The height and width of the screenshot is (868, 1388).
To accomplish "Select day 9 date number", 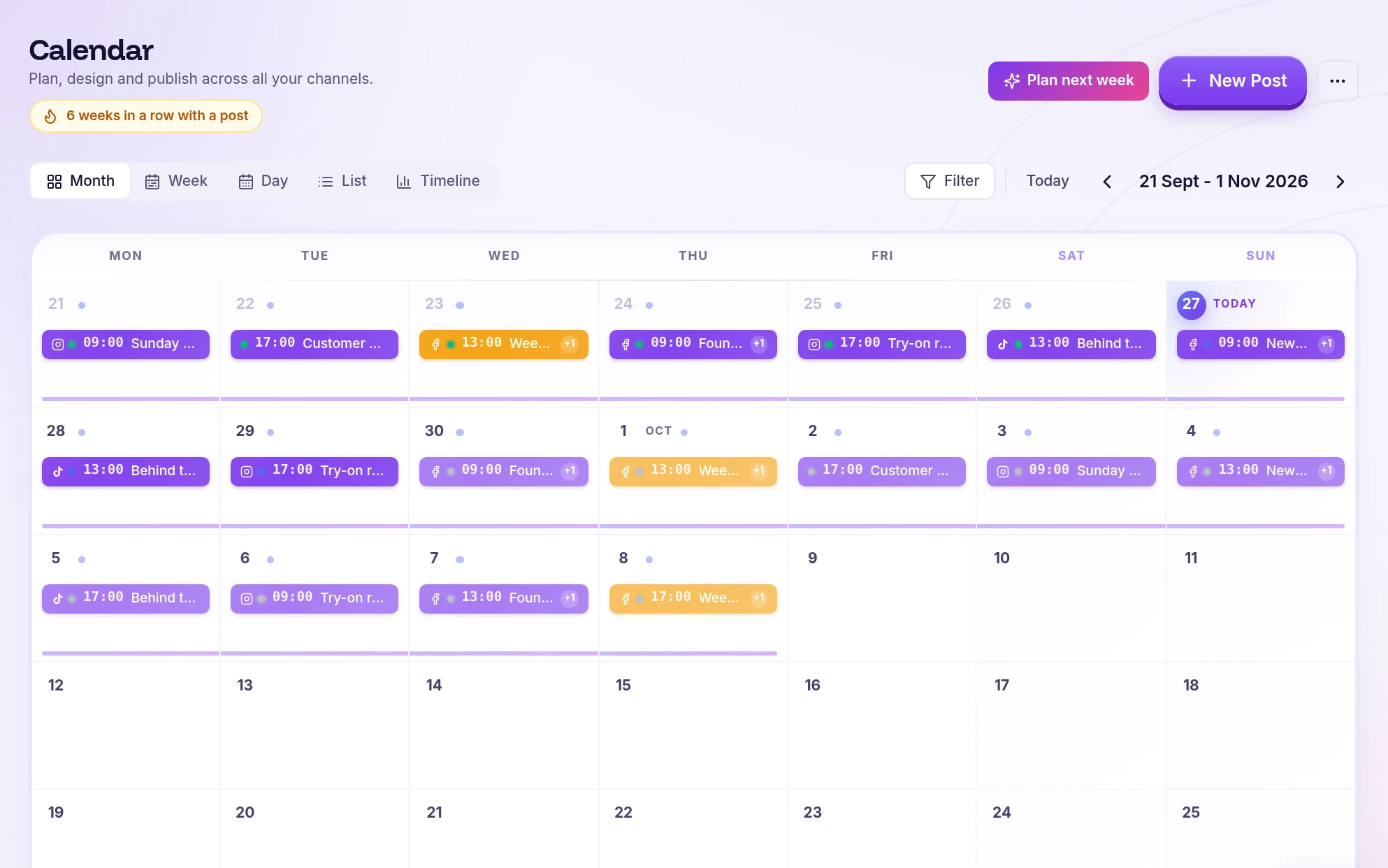I will pyautogui.click(x=812, y=558).
